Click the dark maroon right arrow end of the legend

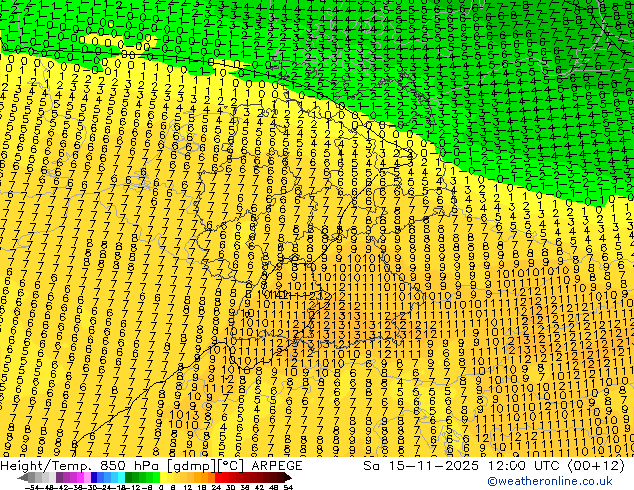287,477
